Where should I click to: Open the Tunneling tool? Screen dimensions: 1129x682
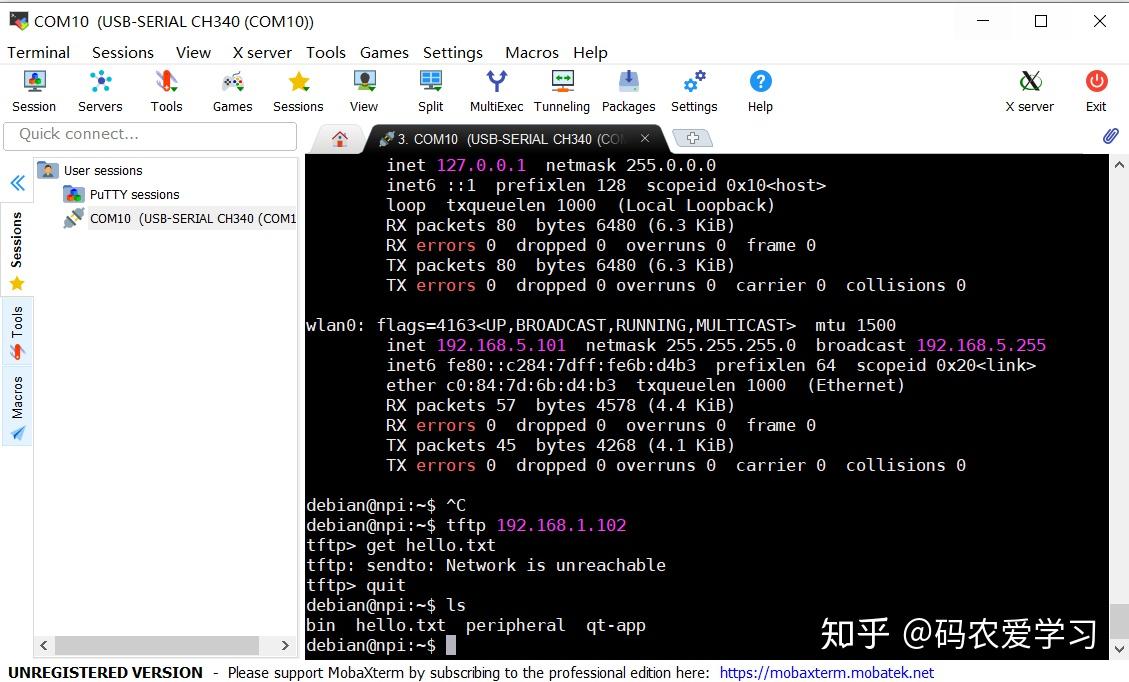pos(561,90)
